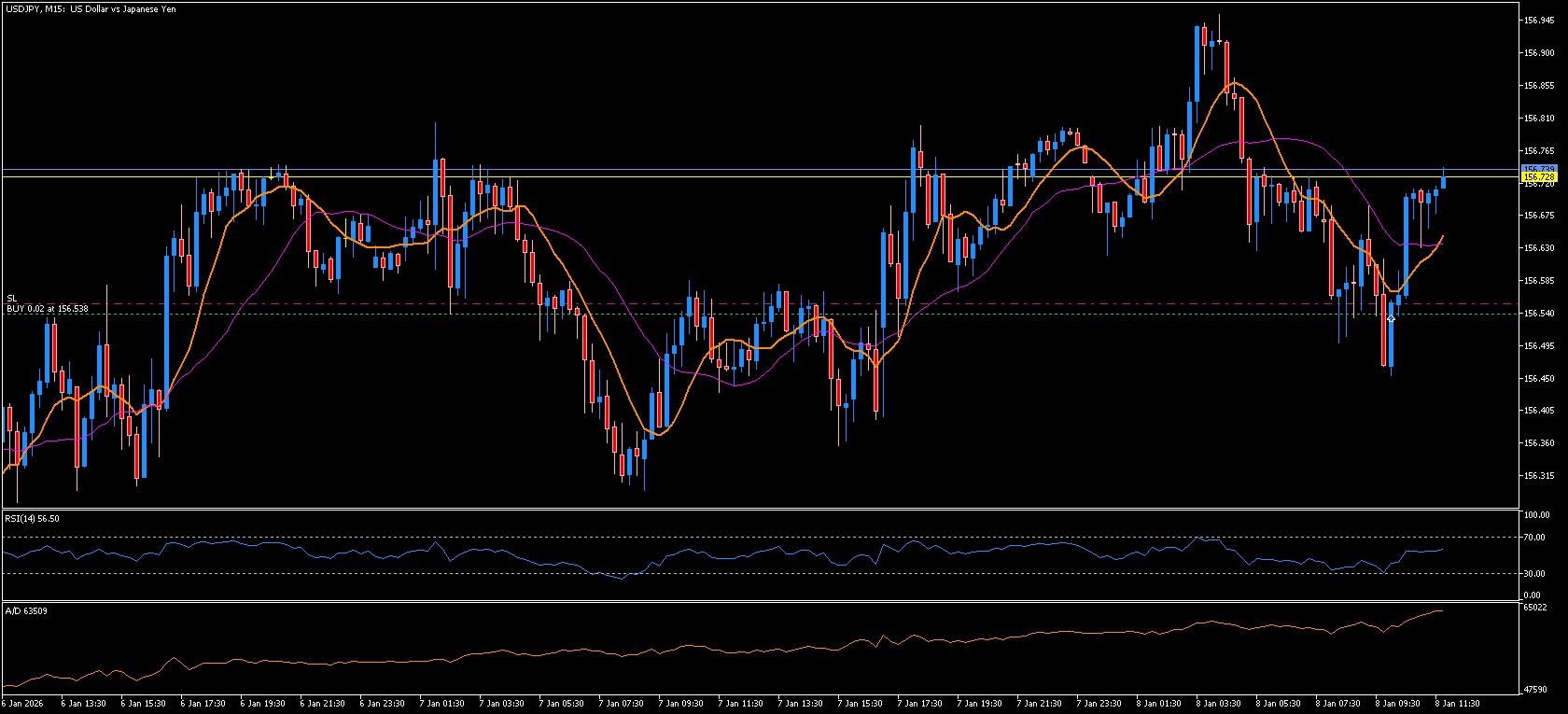
Task: Click the white buy arrow marker on chart
Action: 1391,318
